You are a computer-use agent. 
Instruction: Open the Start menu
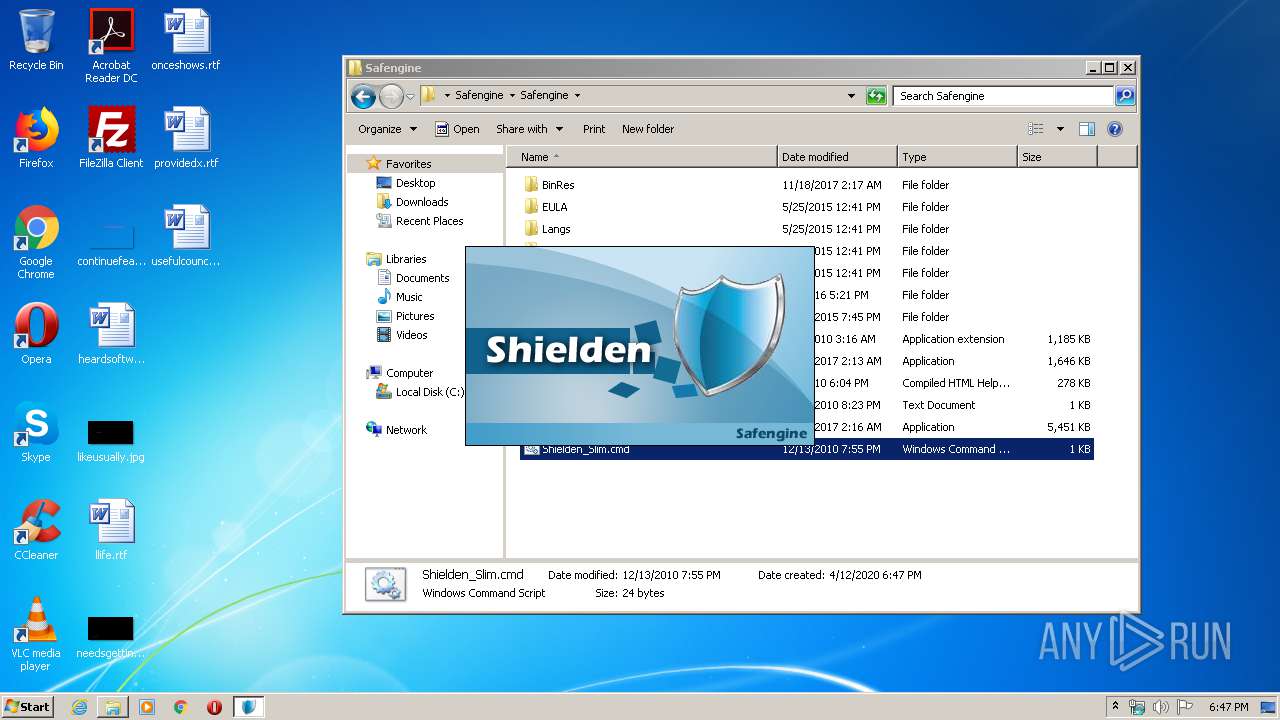28,707
